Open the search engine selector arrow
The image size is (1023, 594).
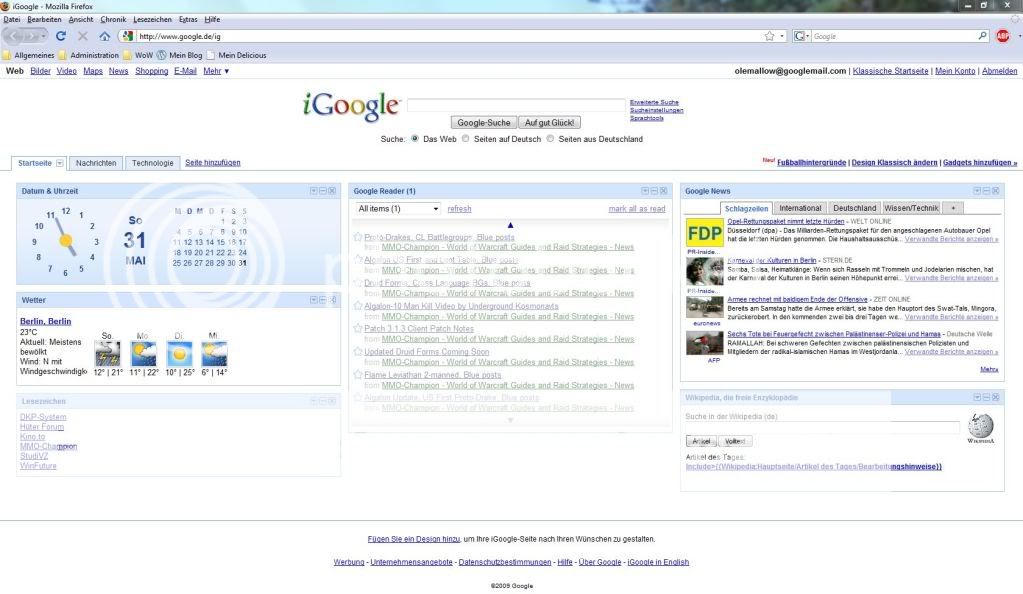click(806, 36)
